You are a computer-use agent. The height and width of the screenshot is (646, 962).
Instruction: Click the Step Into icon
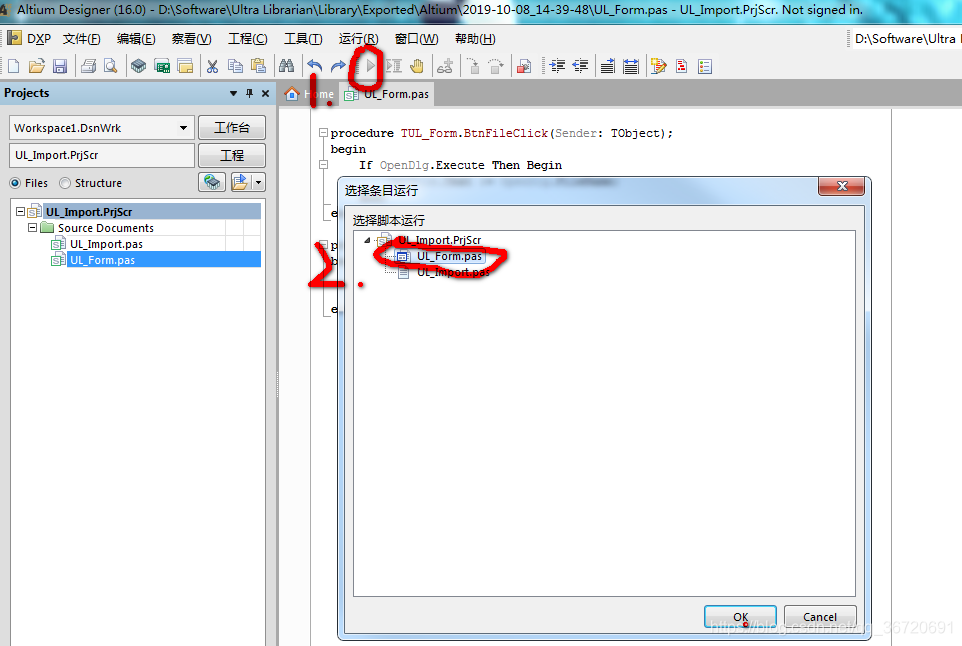473,66
